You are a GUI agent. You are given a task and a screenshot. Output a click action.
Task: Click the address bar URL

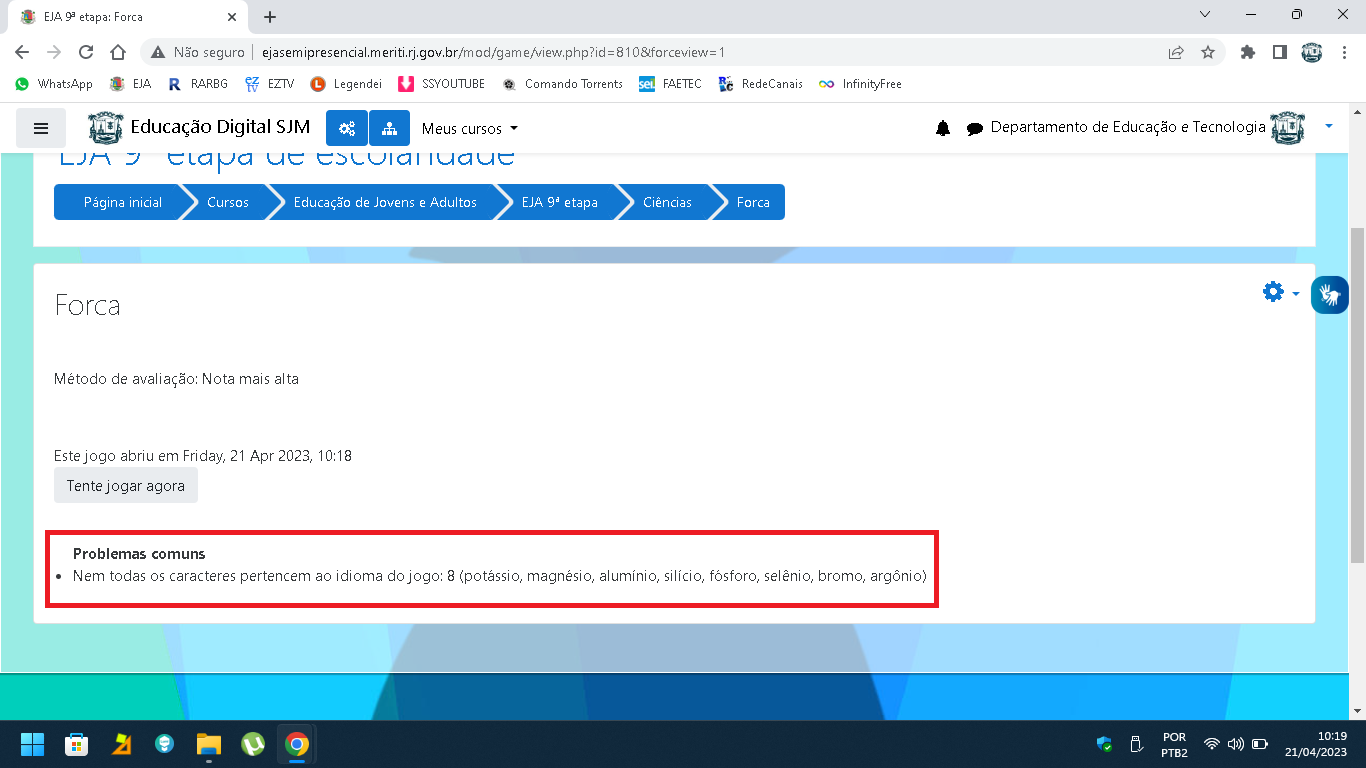(493, 52)
